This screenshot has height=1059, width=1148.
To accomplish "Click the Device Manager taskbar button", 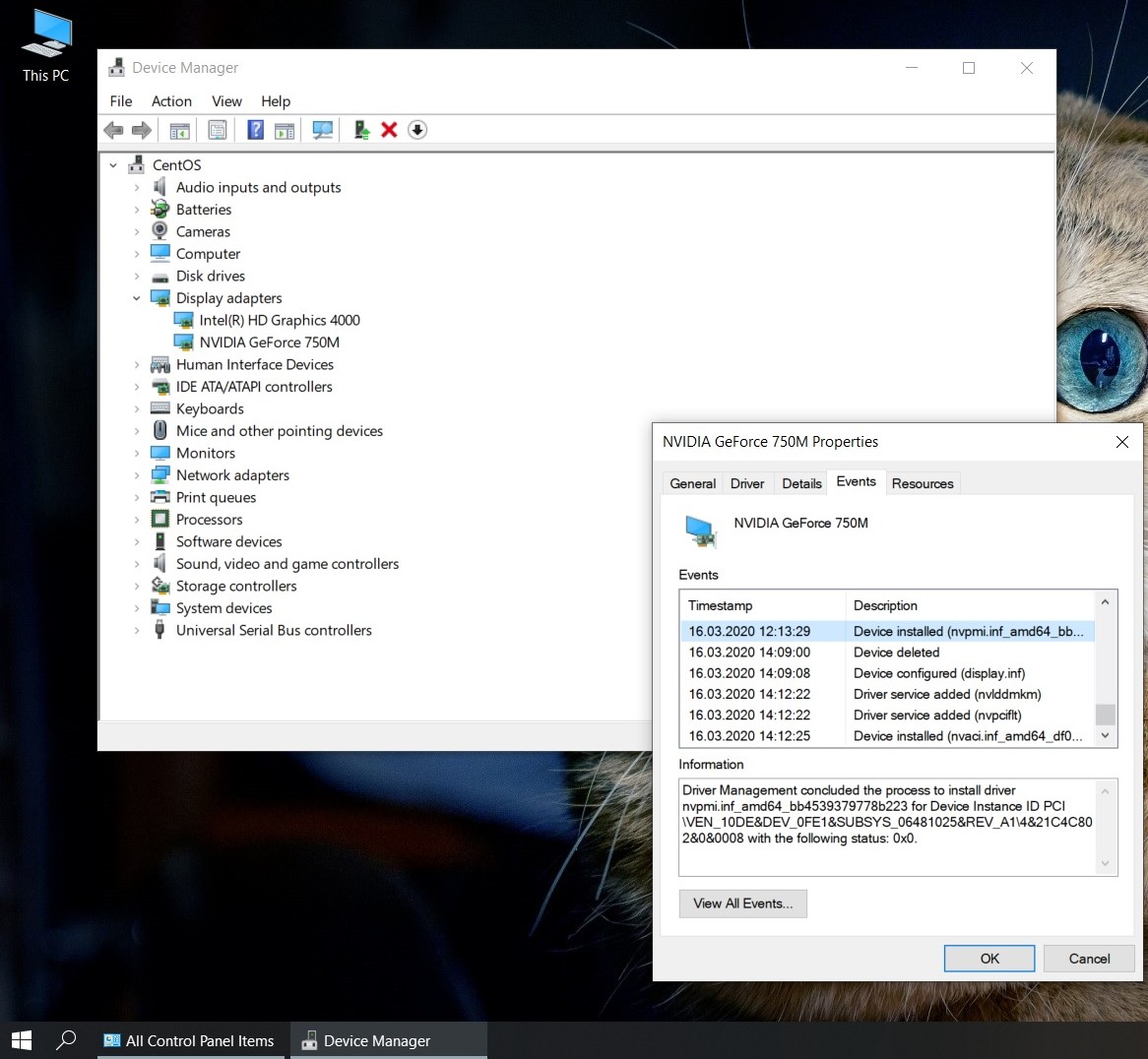I will click(x=388, y=1040).
